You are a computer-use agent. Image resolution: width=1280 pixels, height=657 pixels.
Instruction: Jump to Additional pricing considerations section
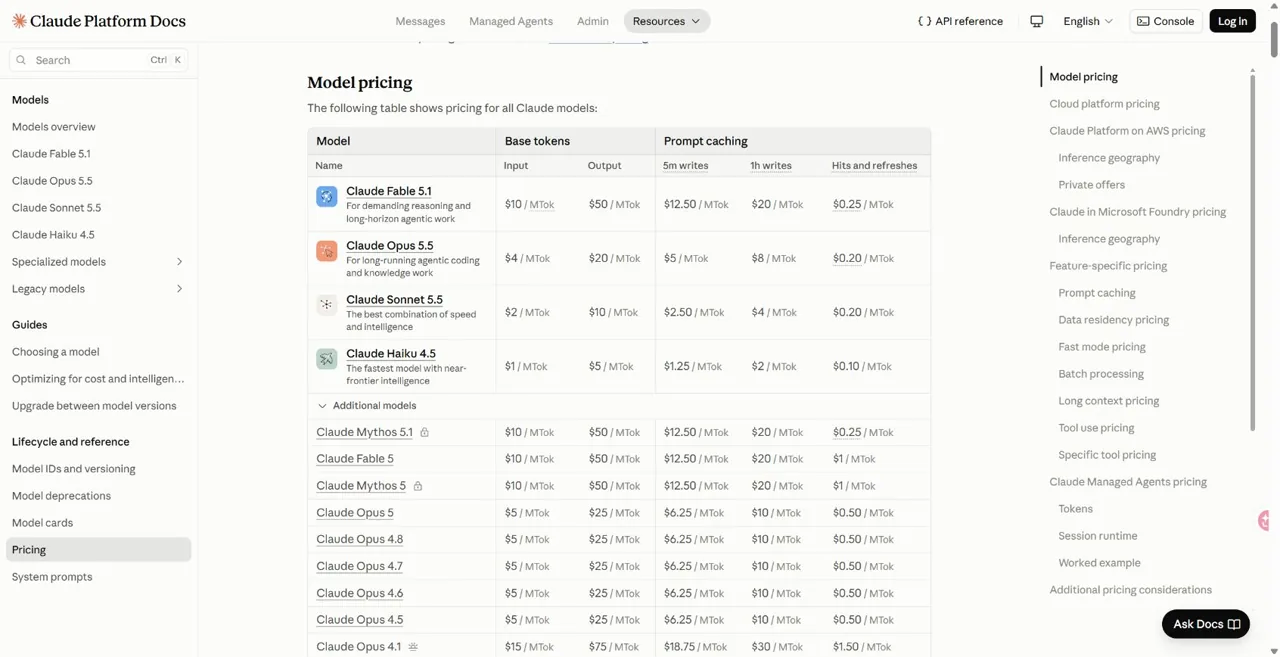pos(1130,590)
